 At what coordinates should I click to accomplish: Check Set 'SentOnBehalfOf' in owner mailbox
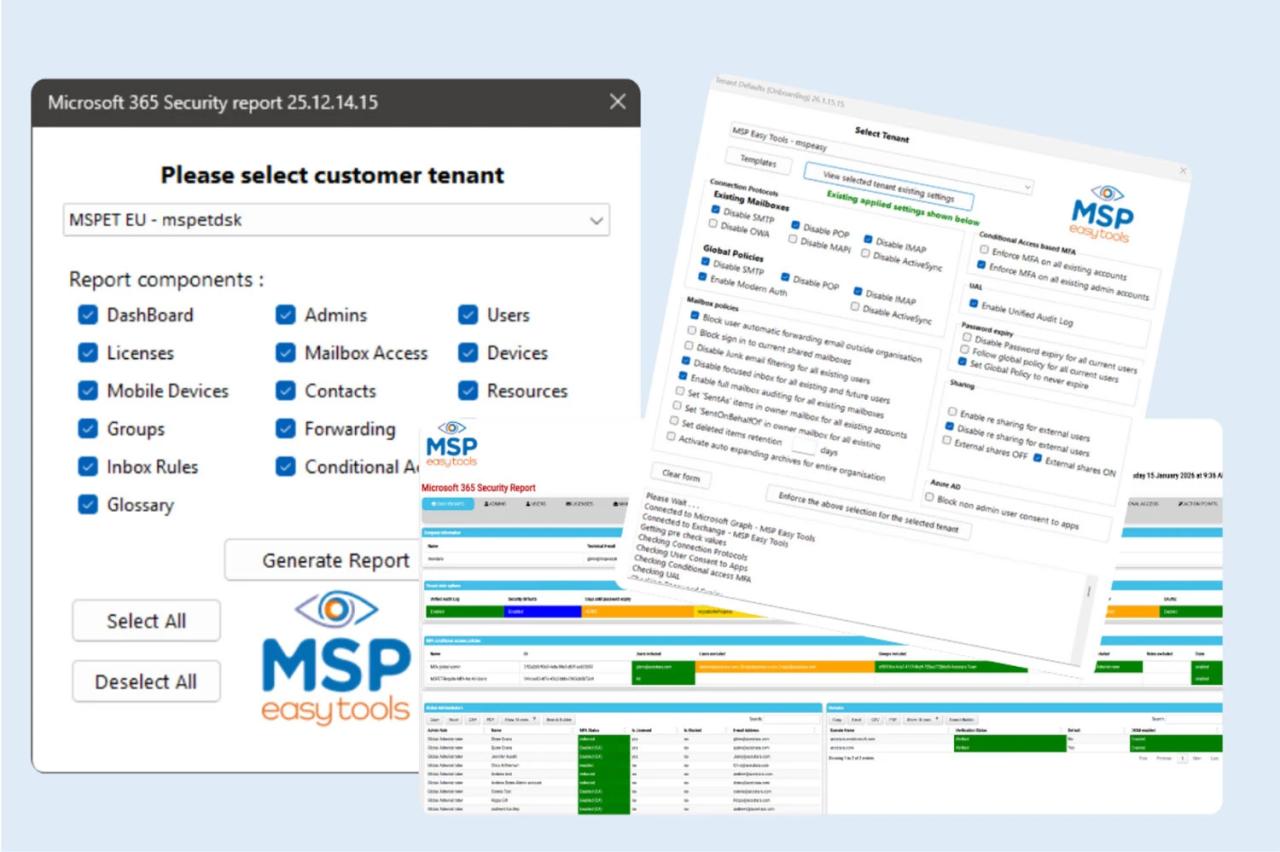click(x=677, y=405)
